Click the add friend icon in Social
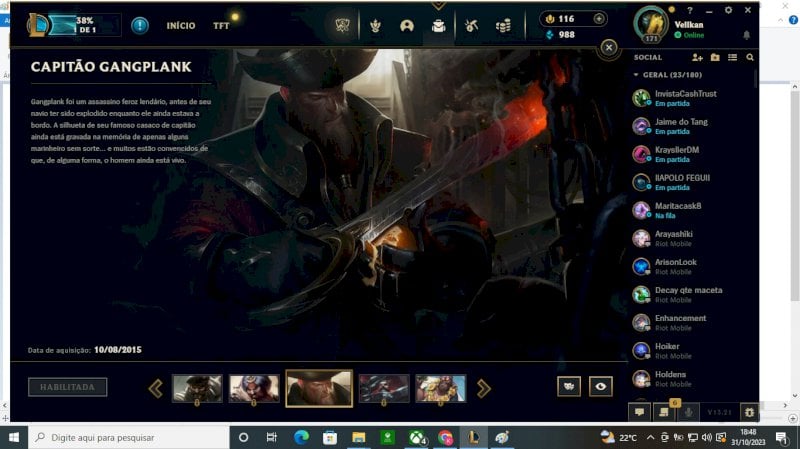 [x=697, y=58]
